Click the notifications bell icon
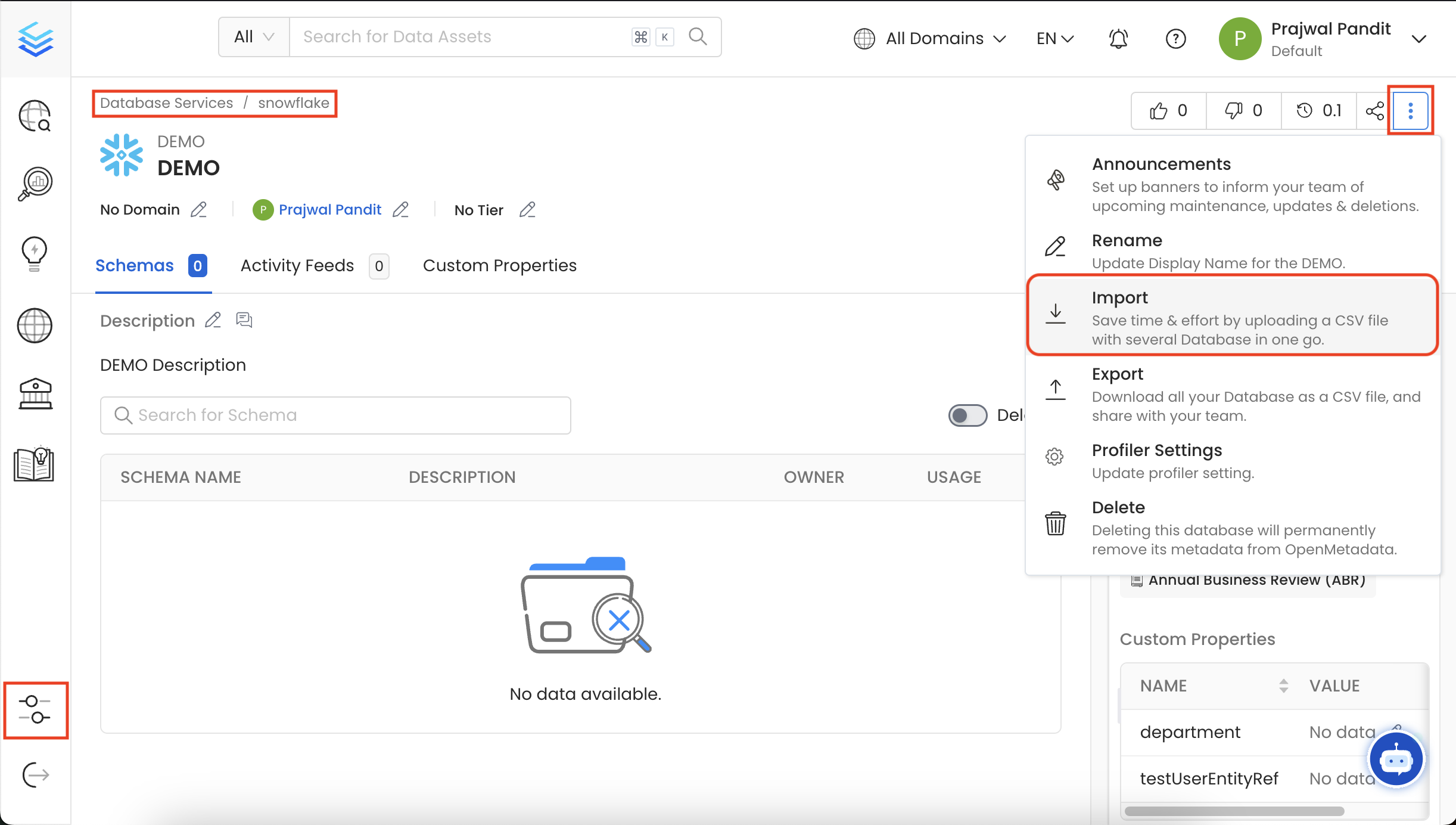1456x825 pixels. point(1118,38)
